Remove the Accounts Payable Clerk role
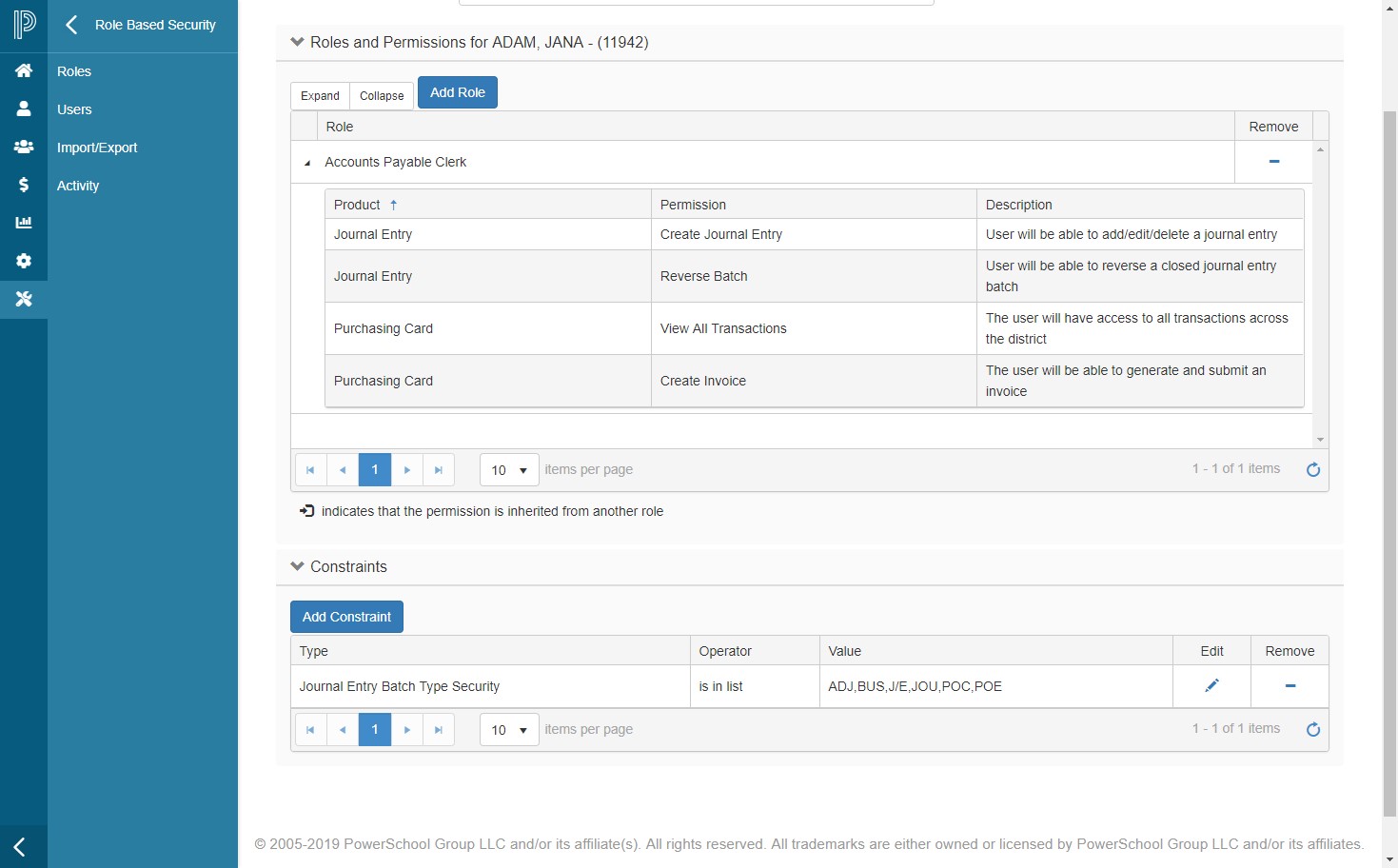The width and height of the screenshot is (1398, 868). coord(1273,162)
